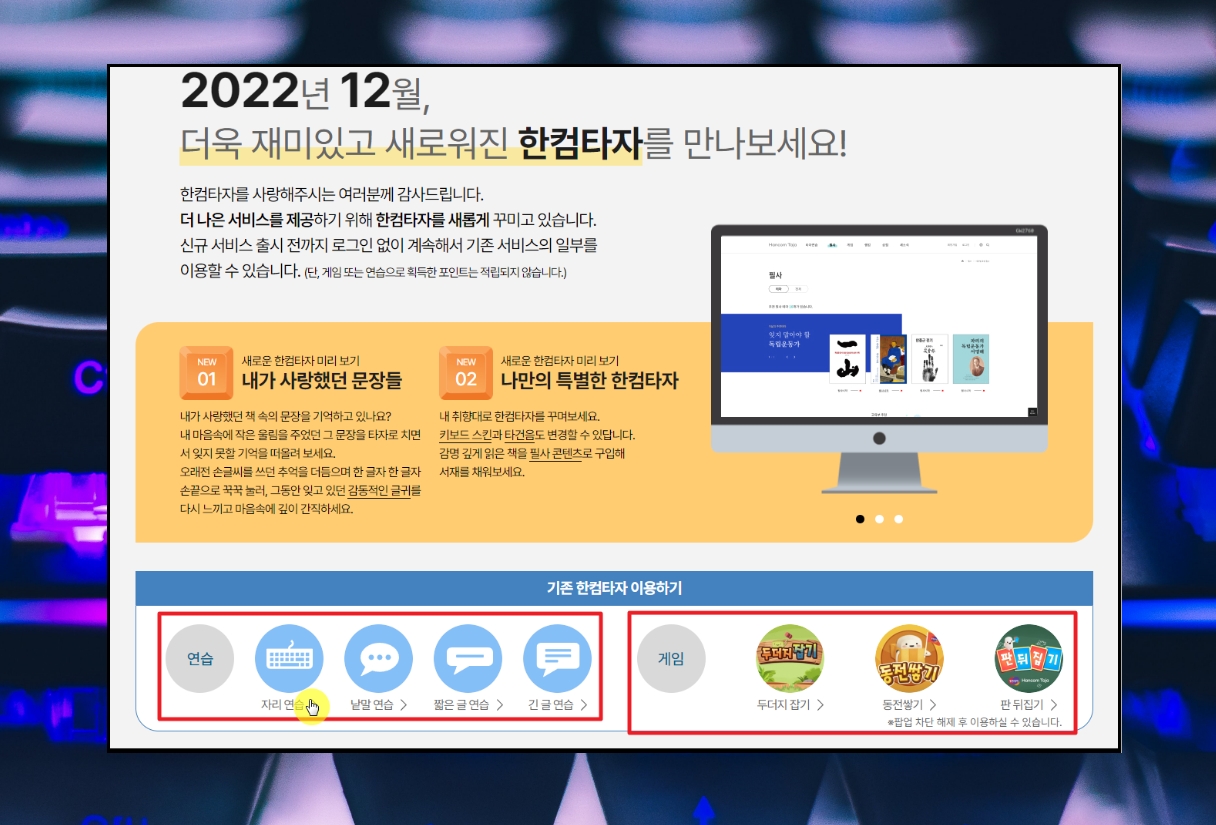This screenshot has width=1216, height=825.
Task: Launch the 판 뒤집기 game icon
Action: click(x=1028, y=659)
